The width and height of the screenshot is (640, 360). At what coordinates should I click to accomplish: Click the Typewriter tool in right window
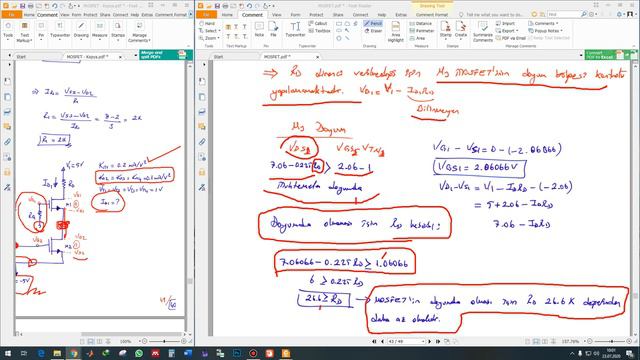click(x=295, y=29)
